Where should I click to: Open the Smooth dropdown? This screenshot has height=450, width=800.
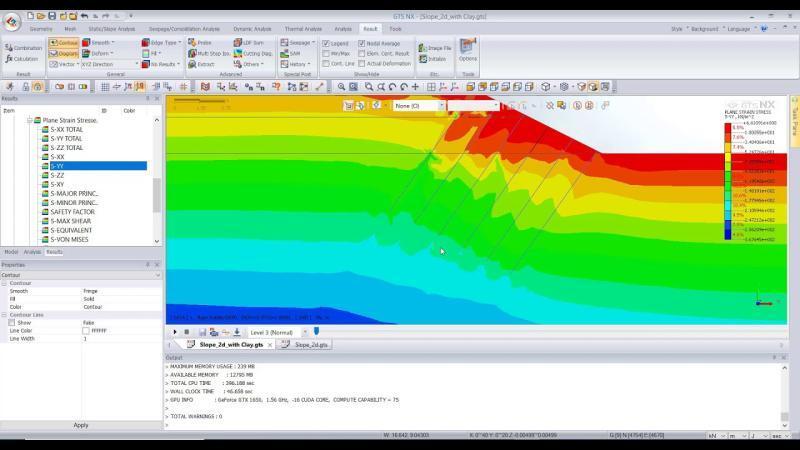point(98,43)
